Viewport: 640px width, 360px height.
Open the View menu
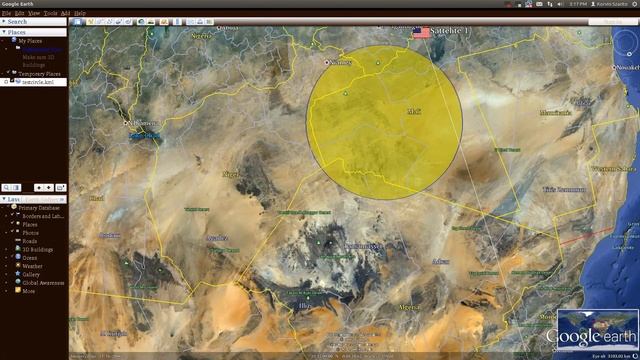[x=34, y=13]
